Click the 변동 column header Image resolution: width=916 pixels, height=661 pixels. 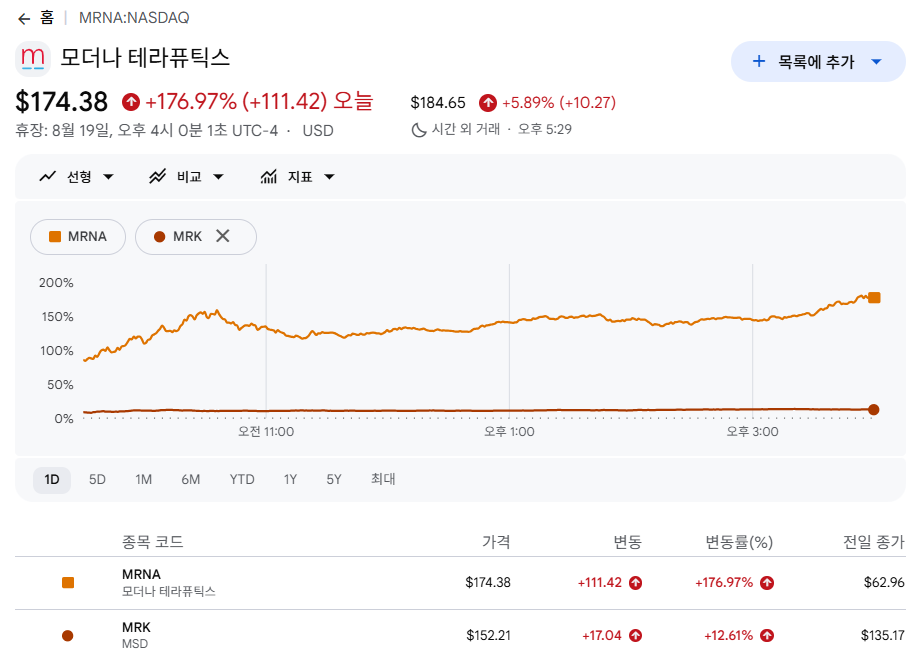click(x=628, y=542)
